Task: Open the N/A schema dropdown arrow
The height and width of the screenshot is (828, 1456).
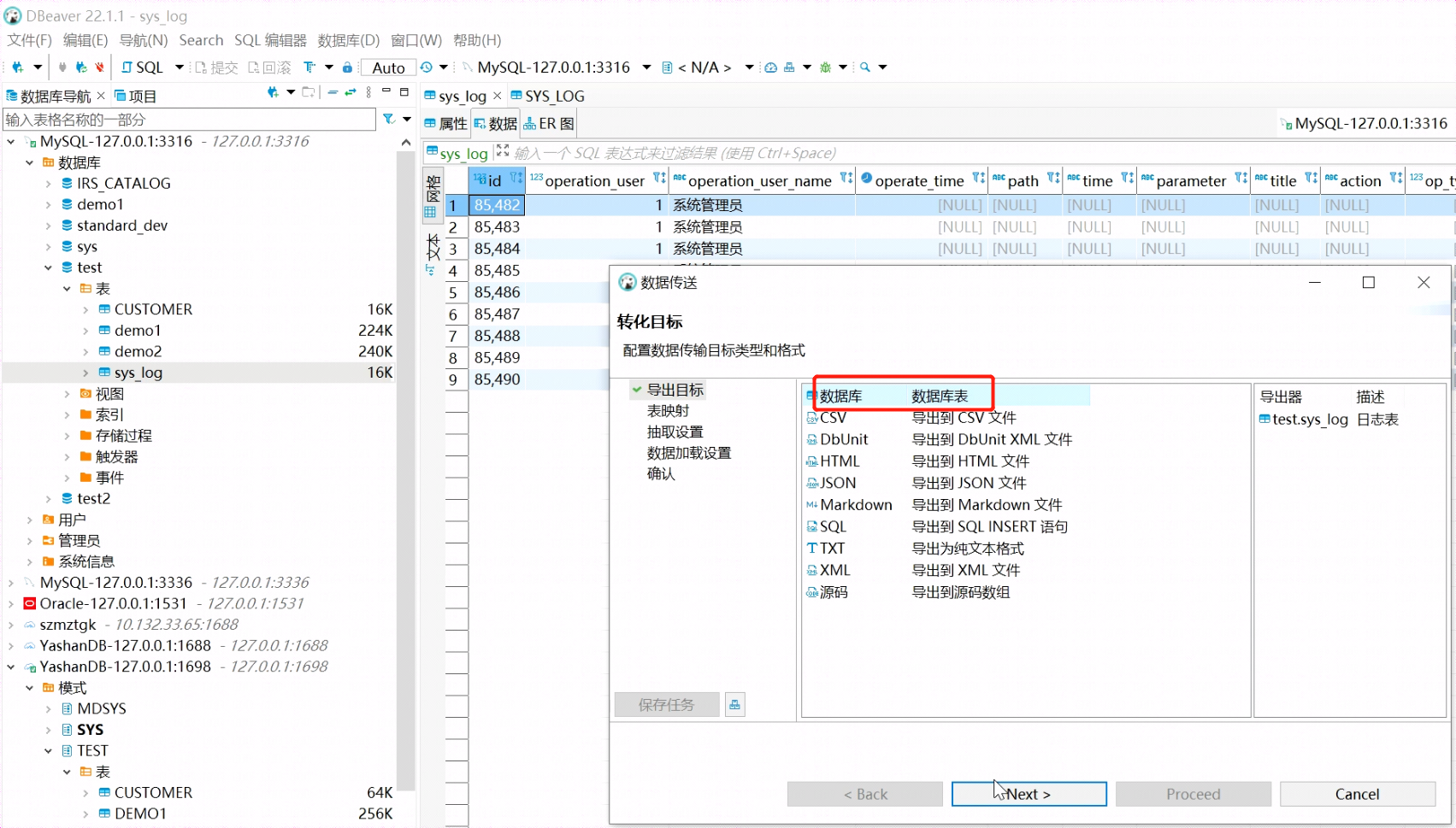Action: [x=749, y=68]
